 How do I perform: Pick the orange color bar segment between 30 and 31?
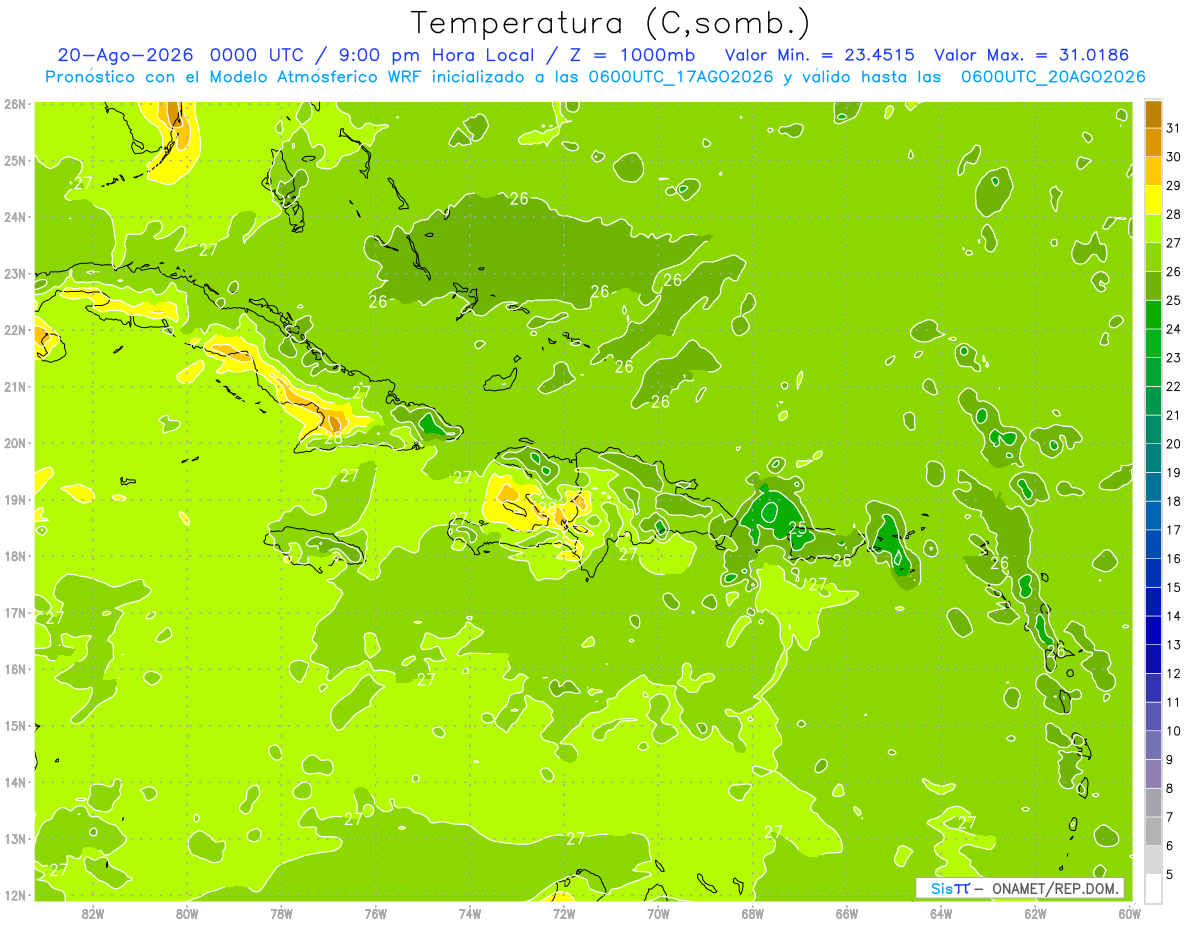[x=1153, y=142]
